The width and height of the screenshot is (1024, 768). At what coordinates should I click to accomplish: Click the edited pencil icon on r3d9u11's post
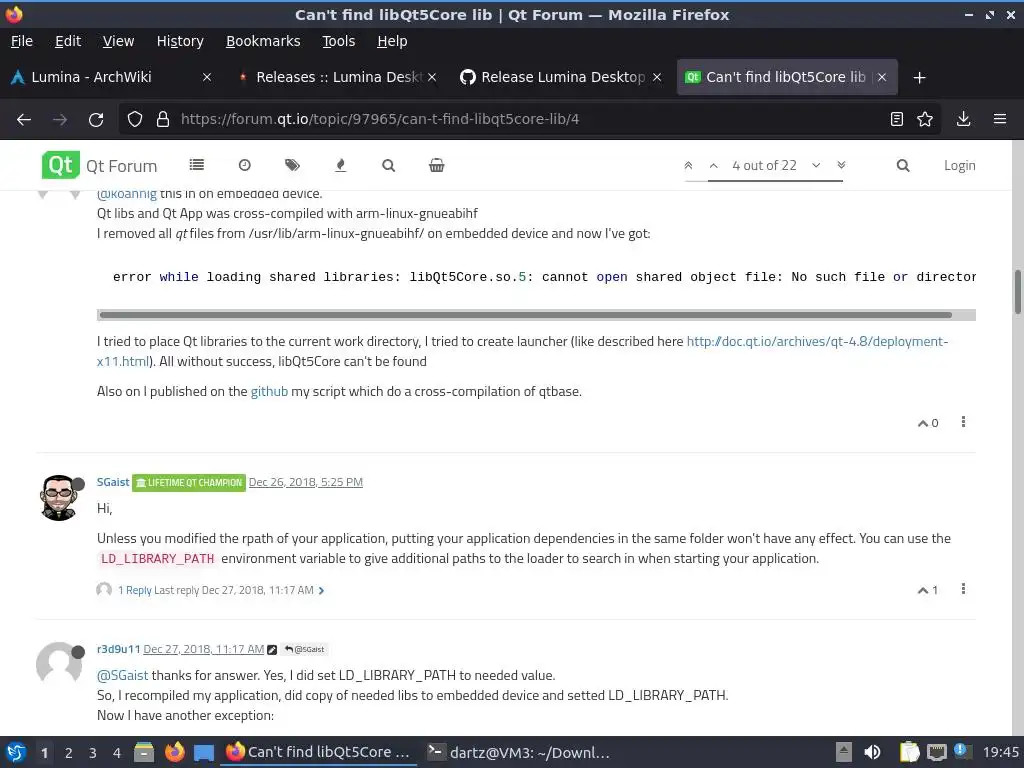[272, 650]
